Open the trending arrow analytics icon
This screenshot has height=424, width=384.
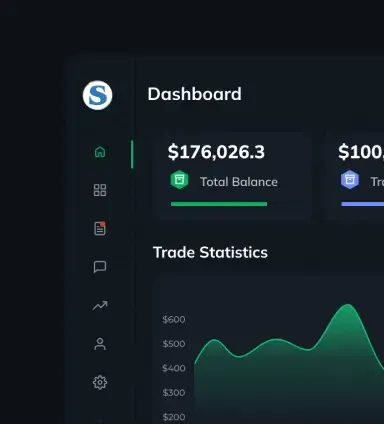tap(100, 305)
